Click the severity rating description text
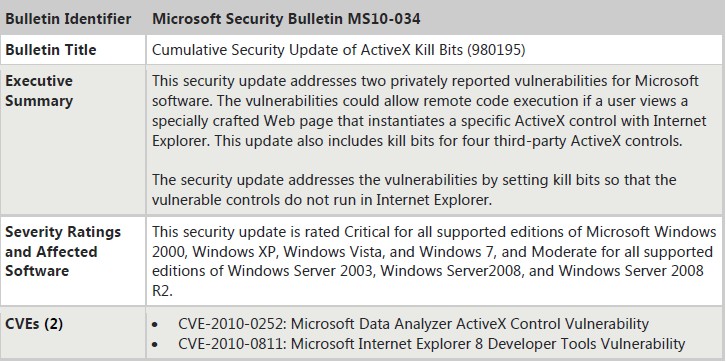The image size is (726, 362). [x=434, y=261]
